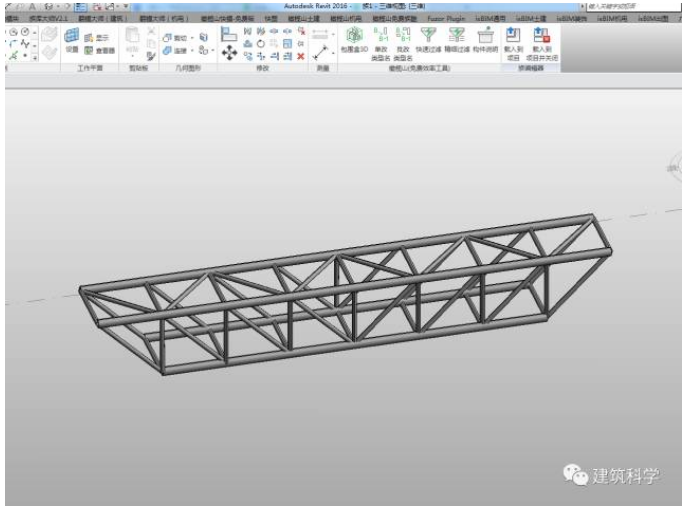Click the Measure distance tool icon
Viewport: 687px width, 509px height.
pyautogui.click(x=322, y=34)
